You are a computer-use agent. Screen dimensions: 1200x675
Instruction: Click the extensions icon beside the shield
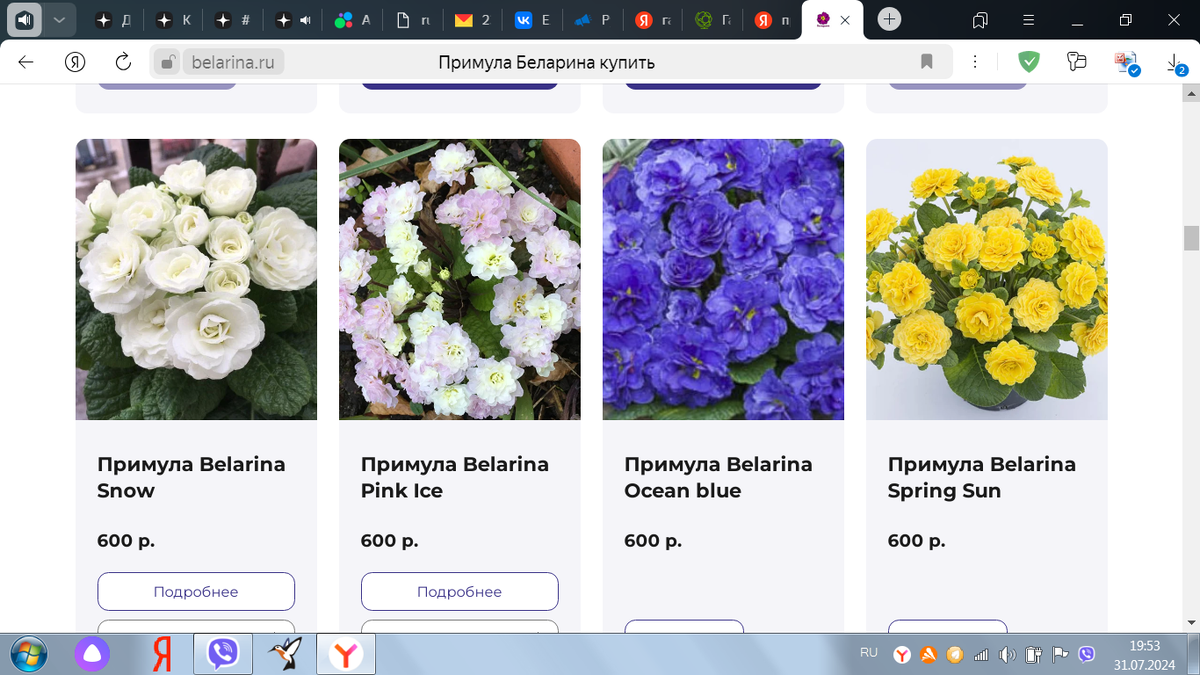tap(1077, 62)
